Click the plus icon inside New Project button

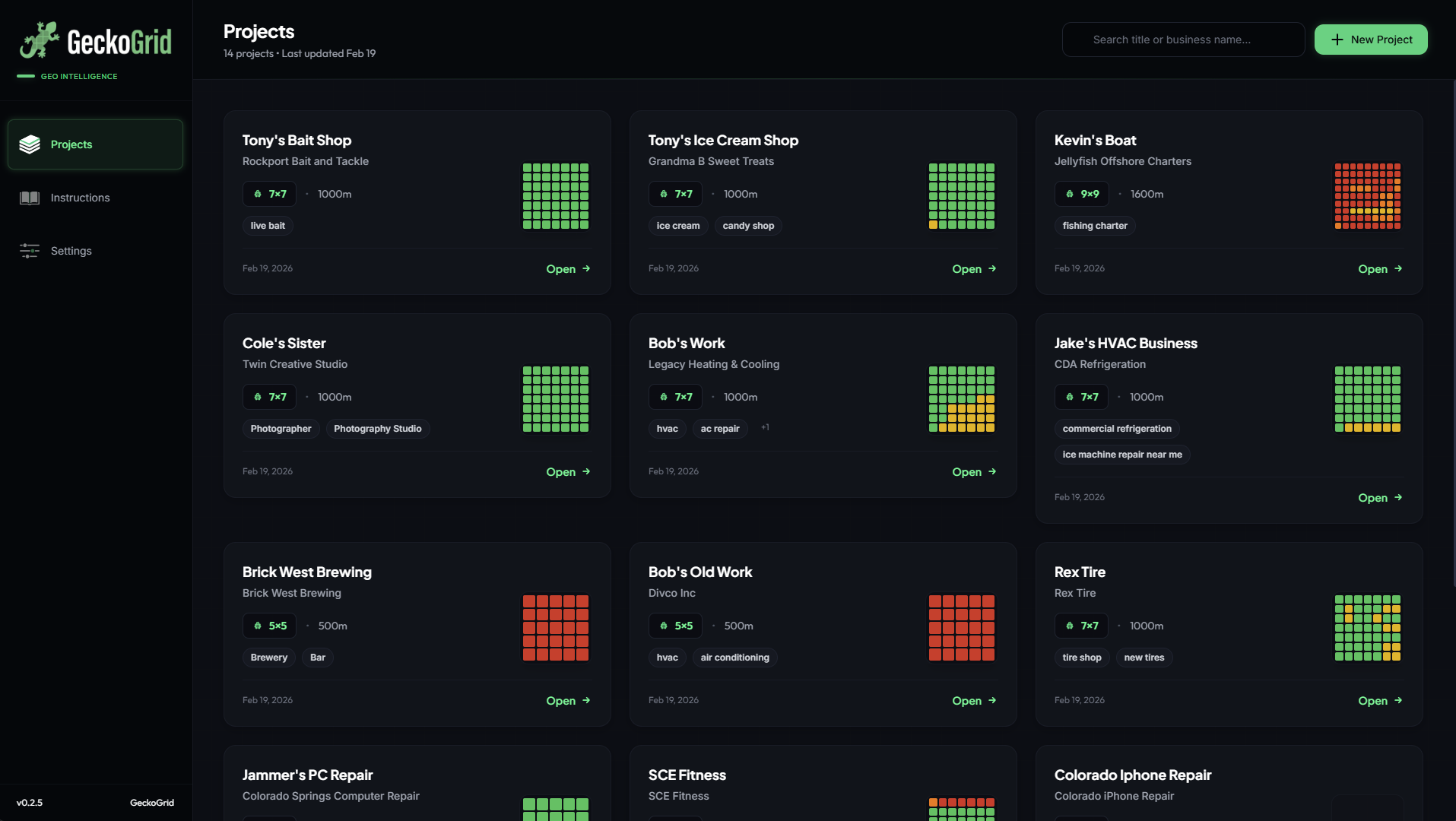point(1336,39)
